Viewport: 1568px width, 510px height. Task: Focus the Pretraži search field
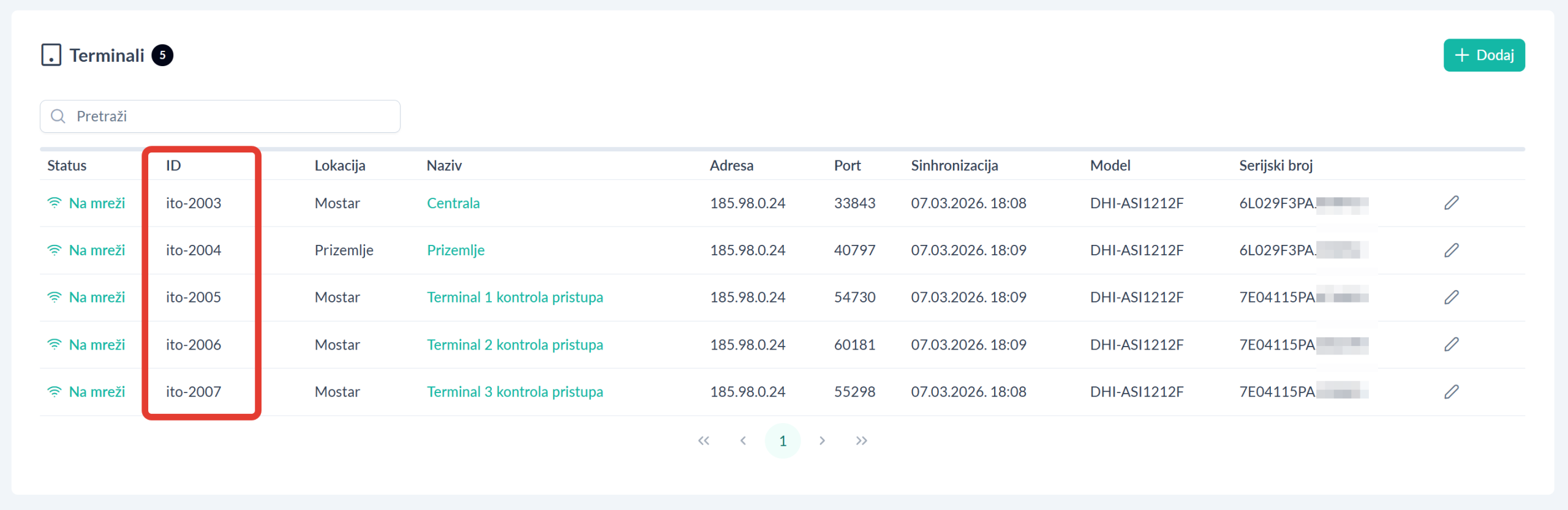click(x=233, y=116)
